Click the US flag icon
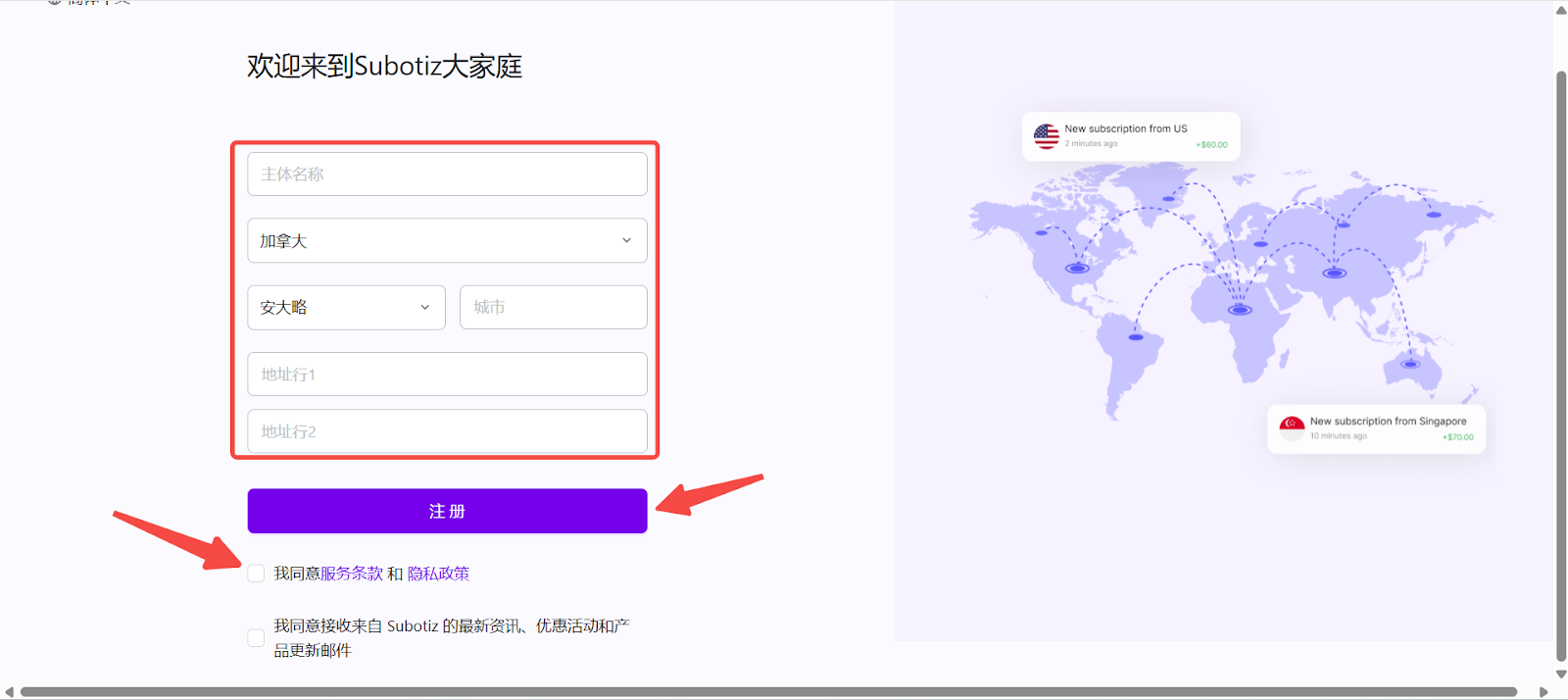 pos(1046,136)
